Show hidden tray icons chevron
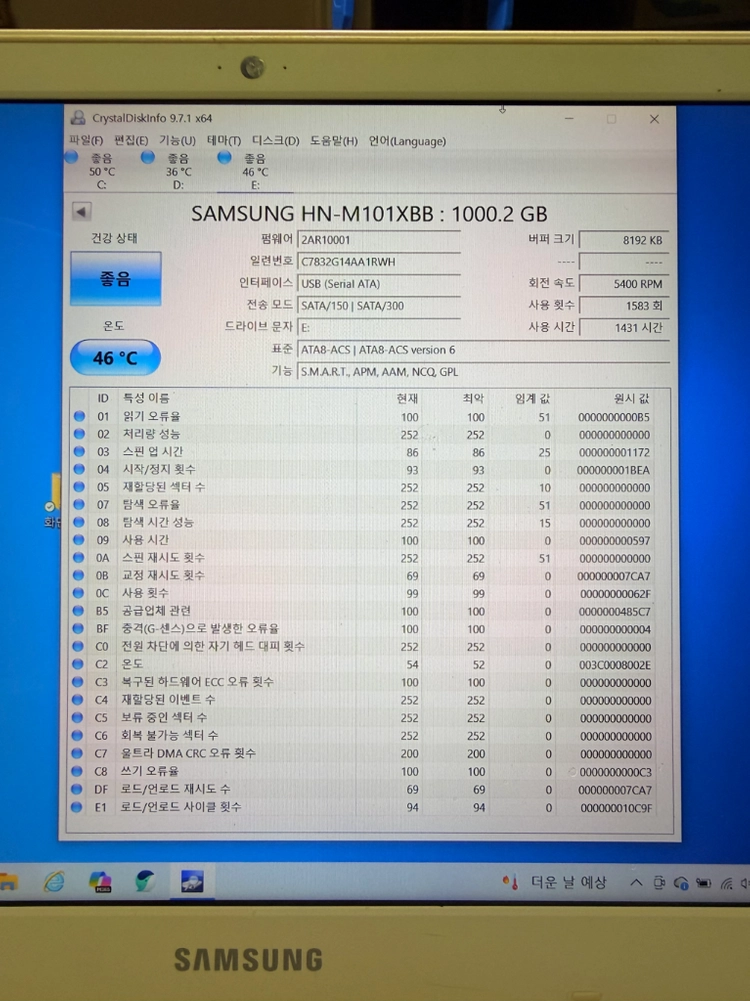 (x=636, y=883)
